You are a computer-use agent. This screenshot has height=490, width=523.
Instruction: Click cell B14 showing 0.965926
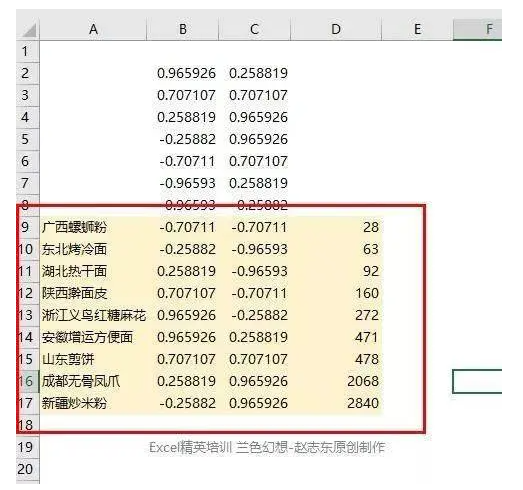(x=182, y=338)
